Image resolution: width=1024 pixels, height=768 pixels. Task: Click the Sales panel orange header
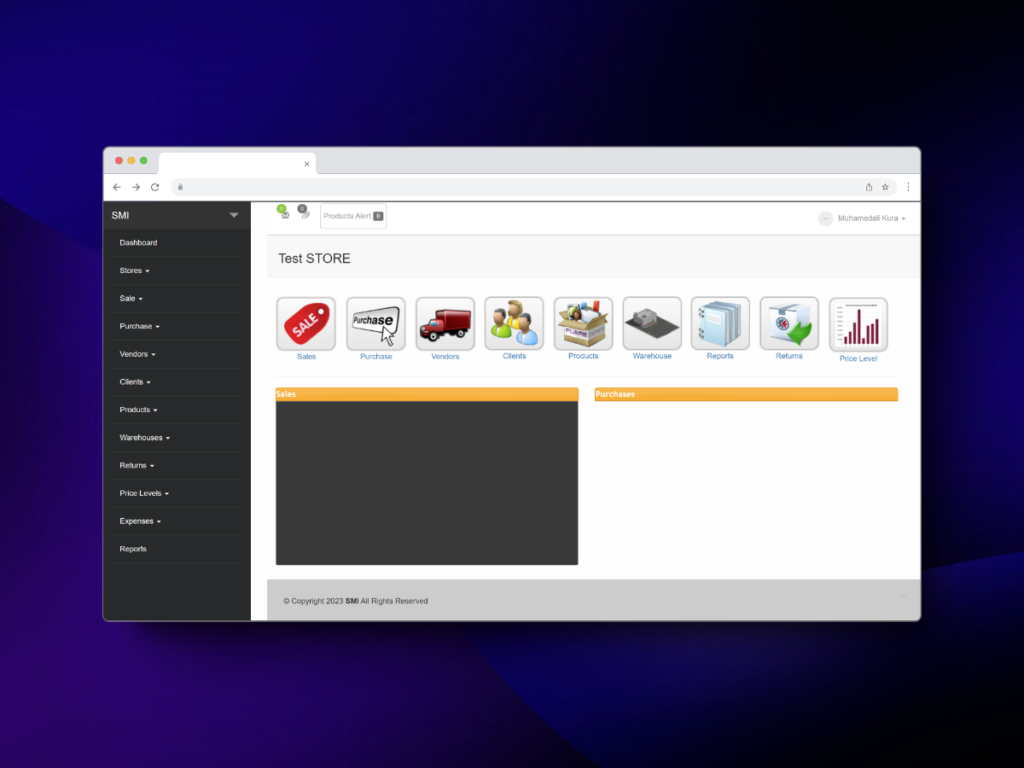click(x=426, y=394)
